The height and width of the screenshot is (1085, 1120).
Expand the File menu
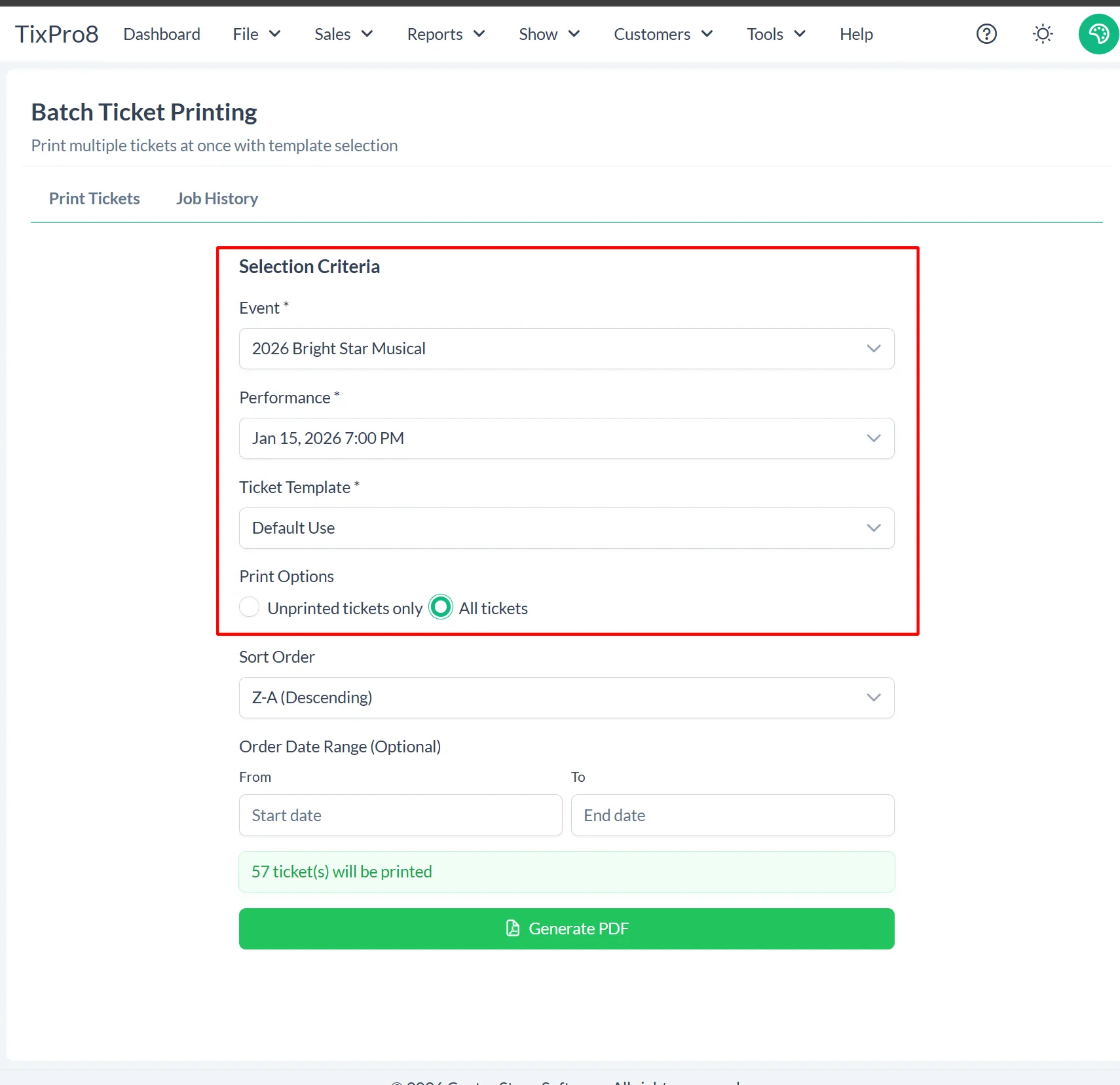click(x=257, y=34)
